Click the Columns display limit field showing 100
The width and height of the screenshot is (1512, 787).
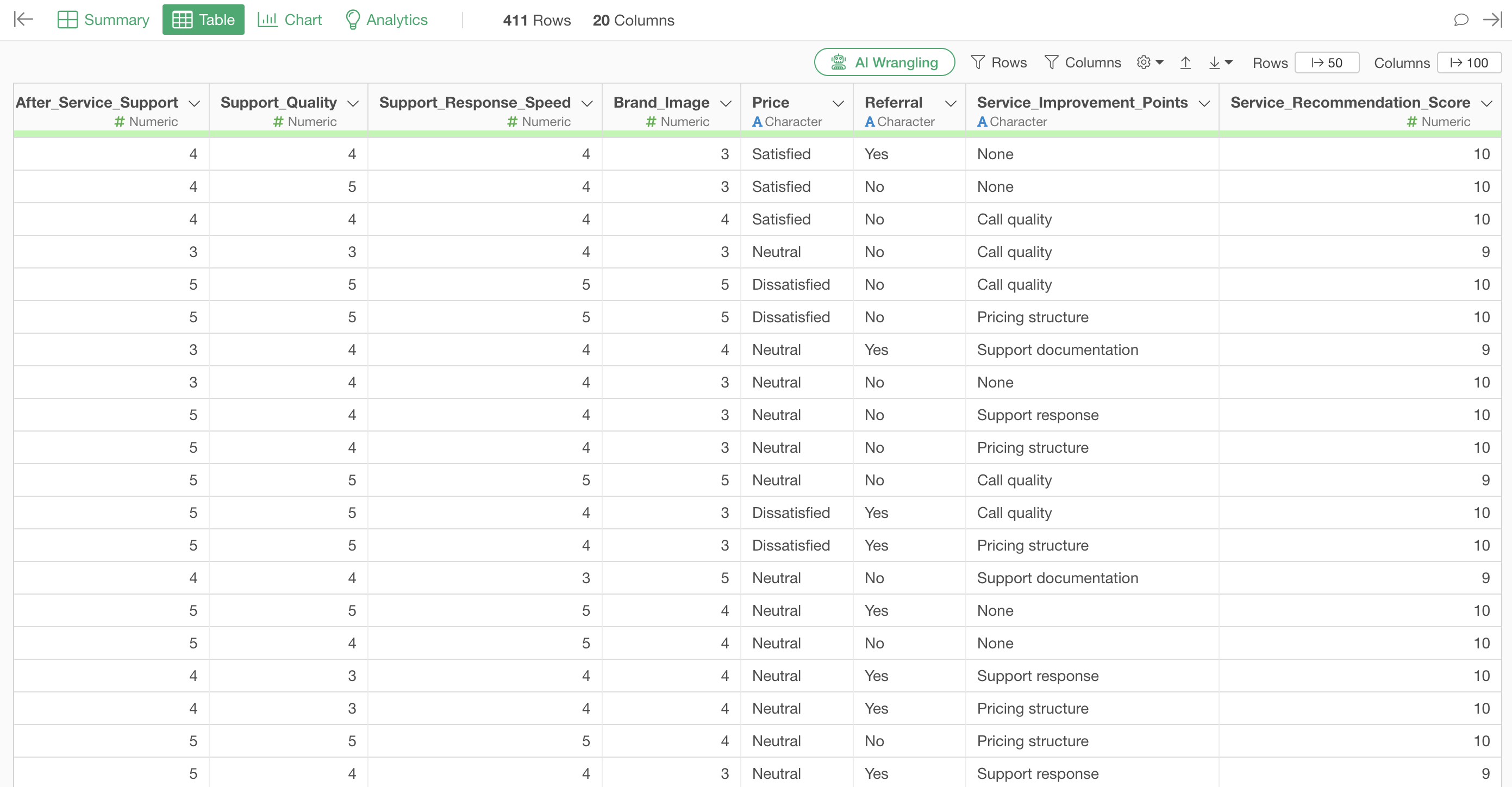click(1469, 63)
